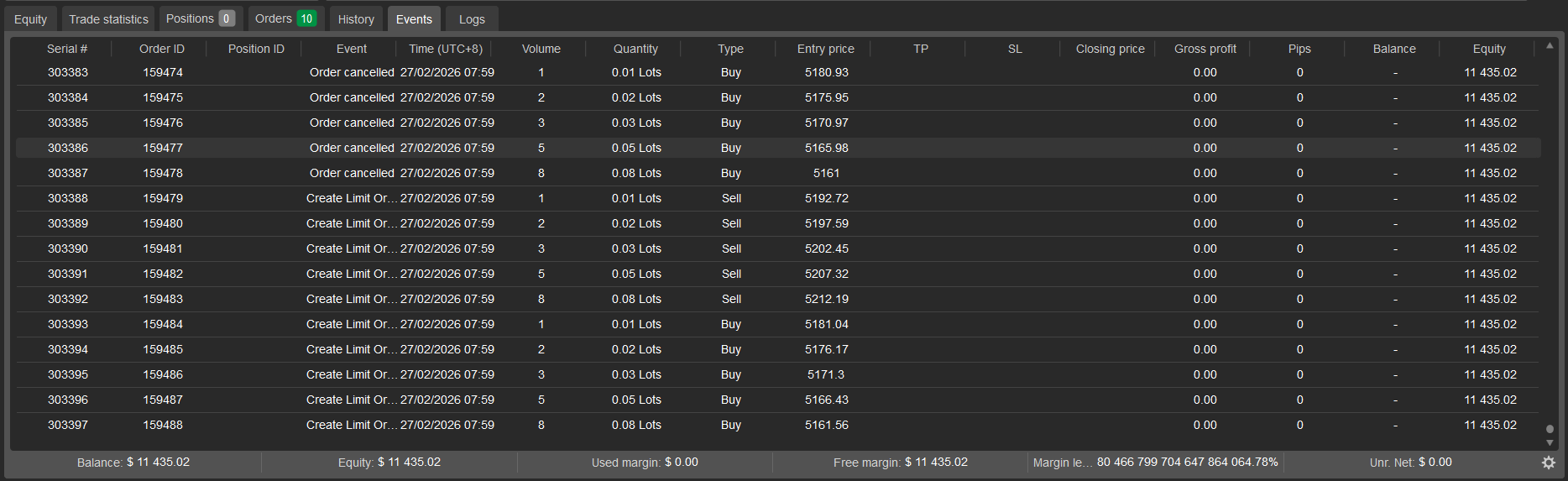Screen dimensions: 1568x481
Task: Open the Trade statistics tab
Action: pos(108,19)
